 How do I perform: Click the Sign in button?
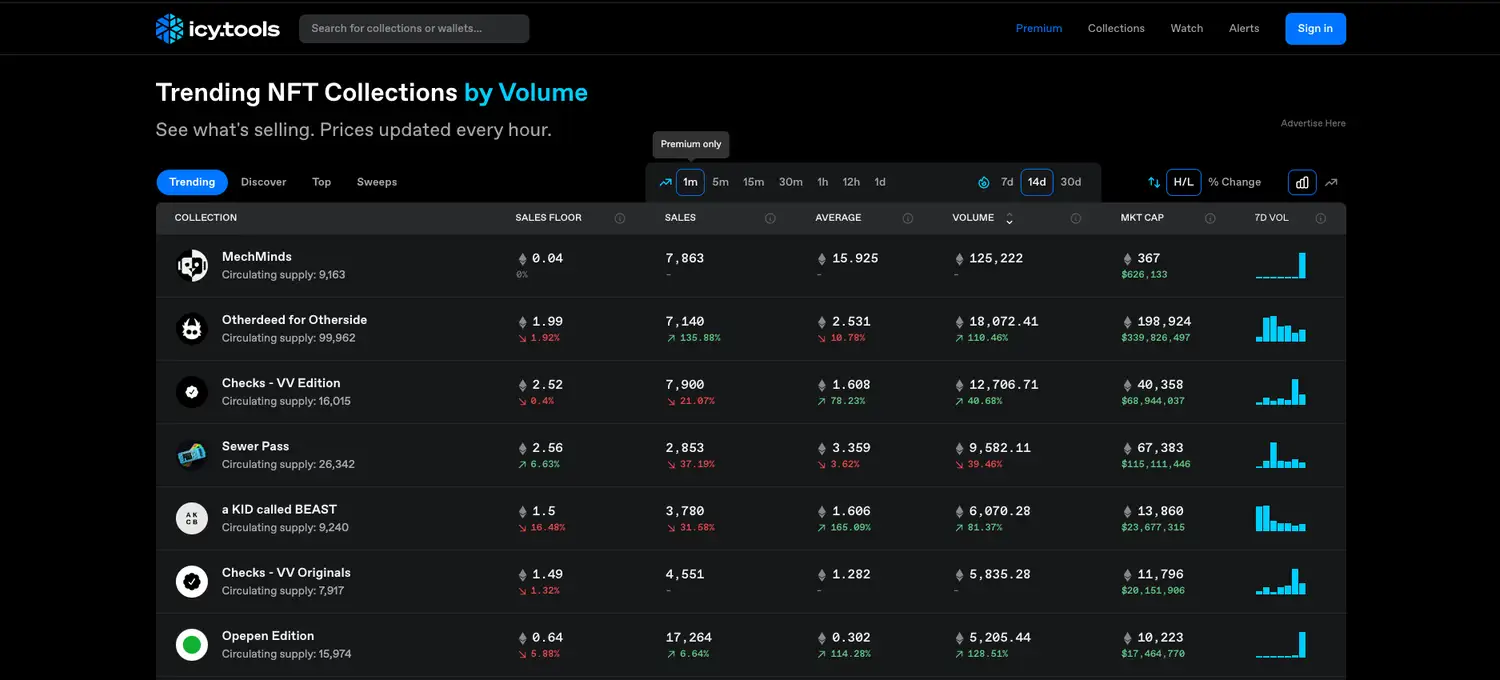1315,28
